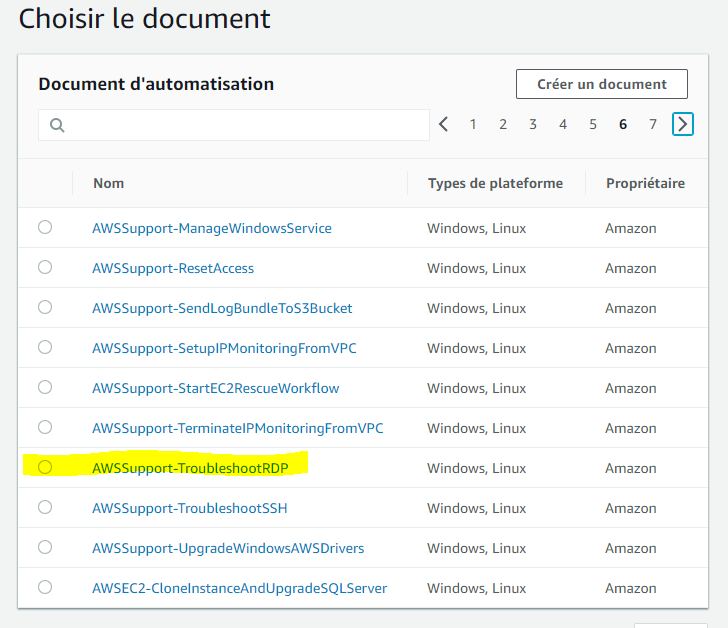This screenshot has width=728, height=628.
Task: Select AWSSupport-ResetAccess radio button
Action: pyautogui.click(x=45, y=267)
